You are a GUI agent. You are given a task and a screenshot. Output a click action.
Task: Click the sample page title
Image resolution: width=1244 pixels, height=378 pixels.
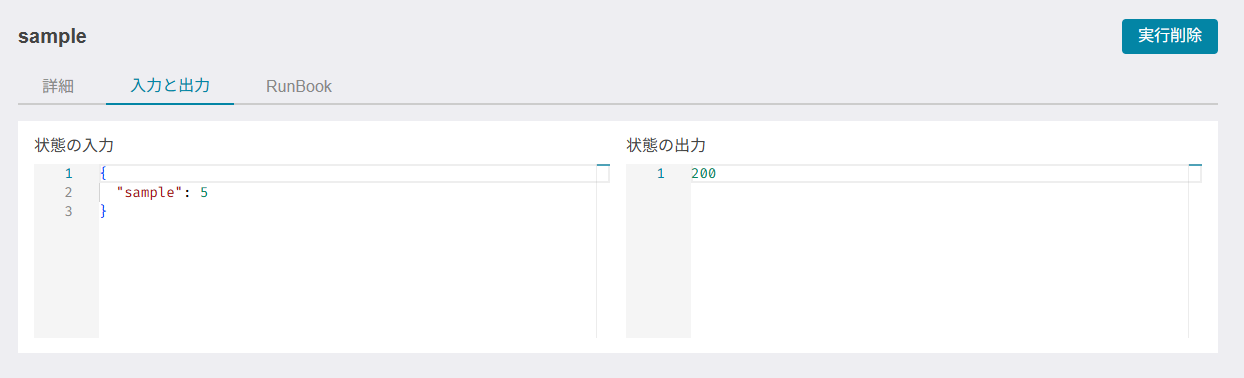pos(52,36)
